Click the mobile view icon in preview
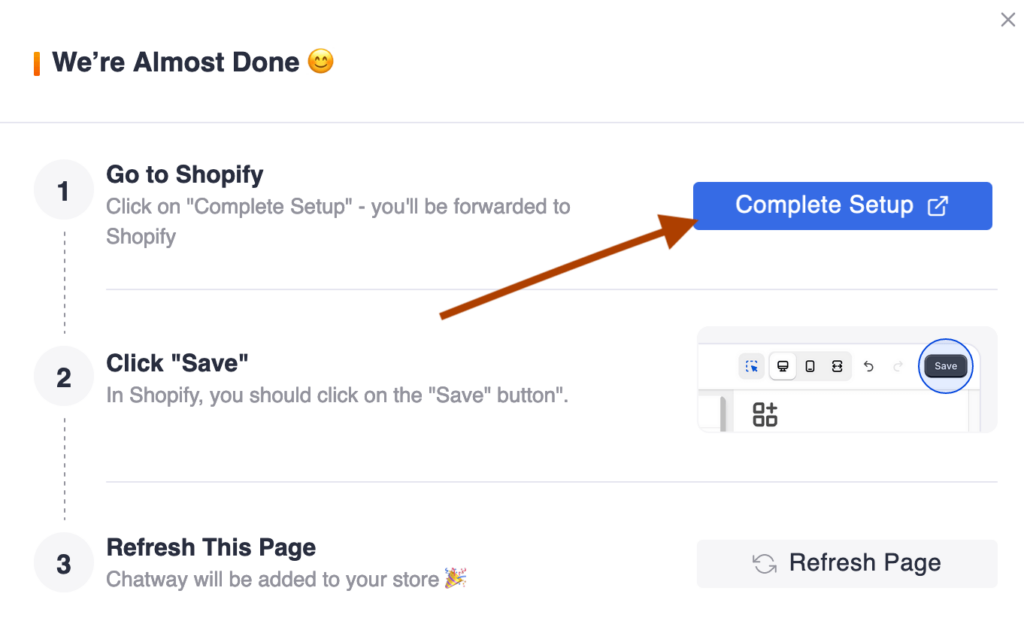This screenshot has height=621, width=1024. click(x=810, y=366)
